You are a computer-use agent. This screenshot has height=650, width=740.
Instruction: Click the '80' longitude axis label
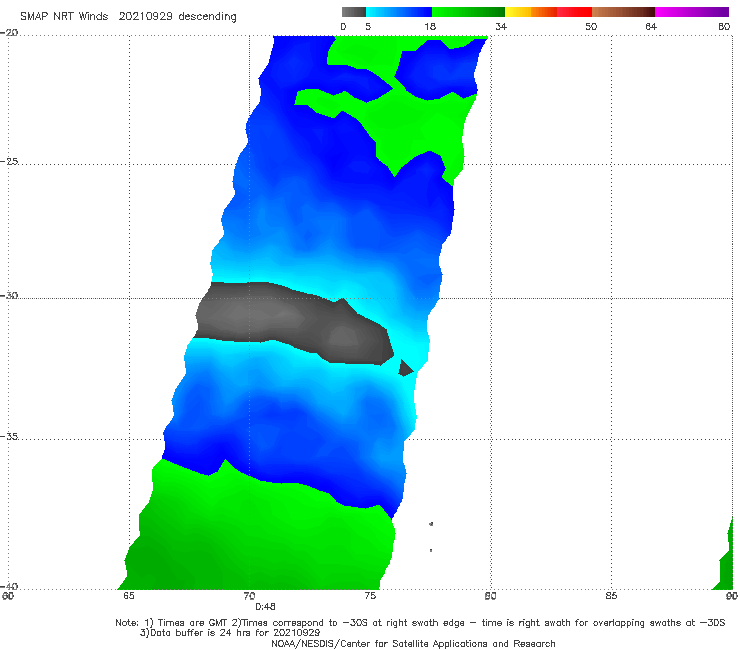click(490, 596)
